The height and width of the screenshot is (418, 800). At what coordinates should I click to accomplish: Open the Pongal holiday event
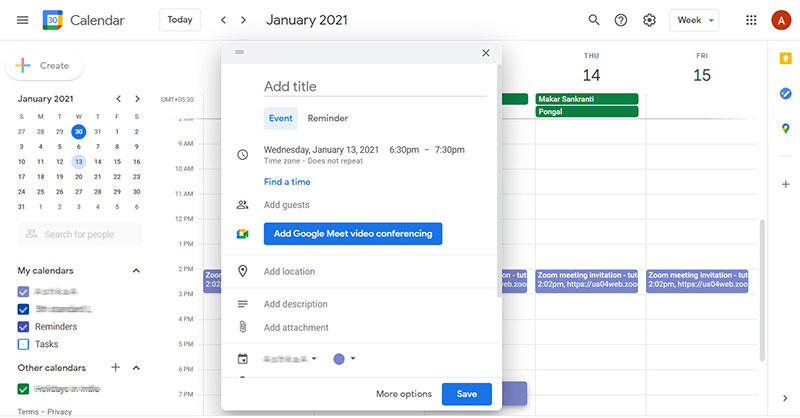tap(587, 111)
